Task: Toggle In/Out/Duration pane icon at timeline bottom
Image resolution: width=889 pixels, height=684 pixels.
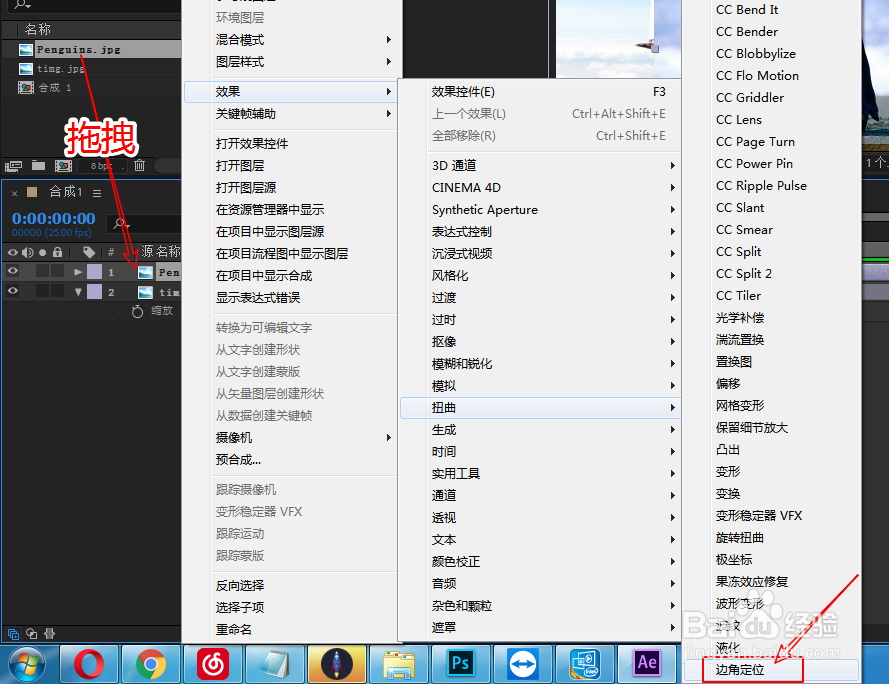Action: tap(49, 634)
